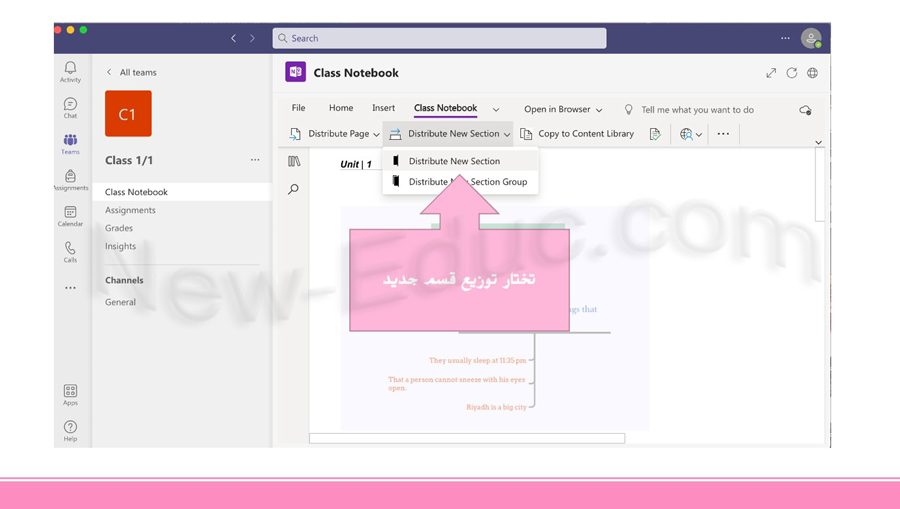
Task: Click the C1 team avatar
Action: coord(128,113)
